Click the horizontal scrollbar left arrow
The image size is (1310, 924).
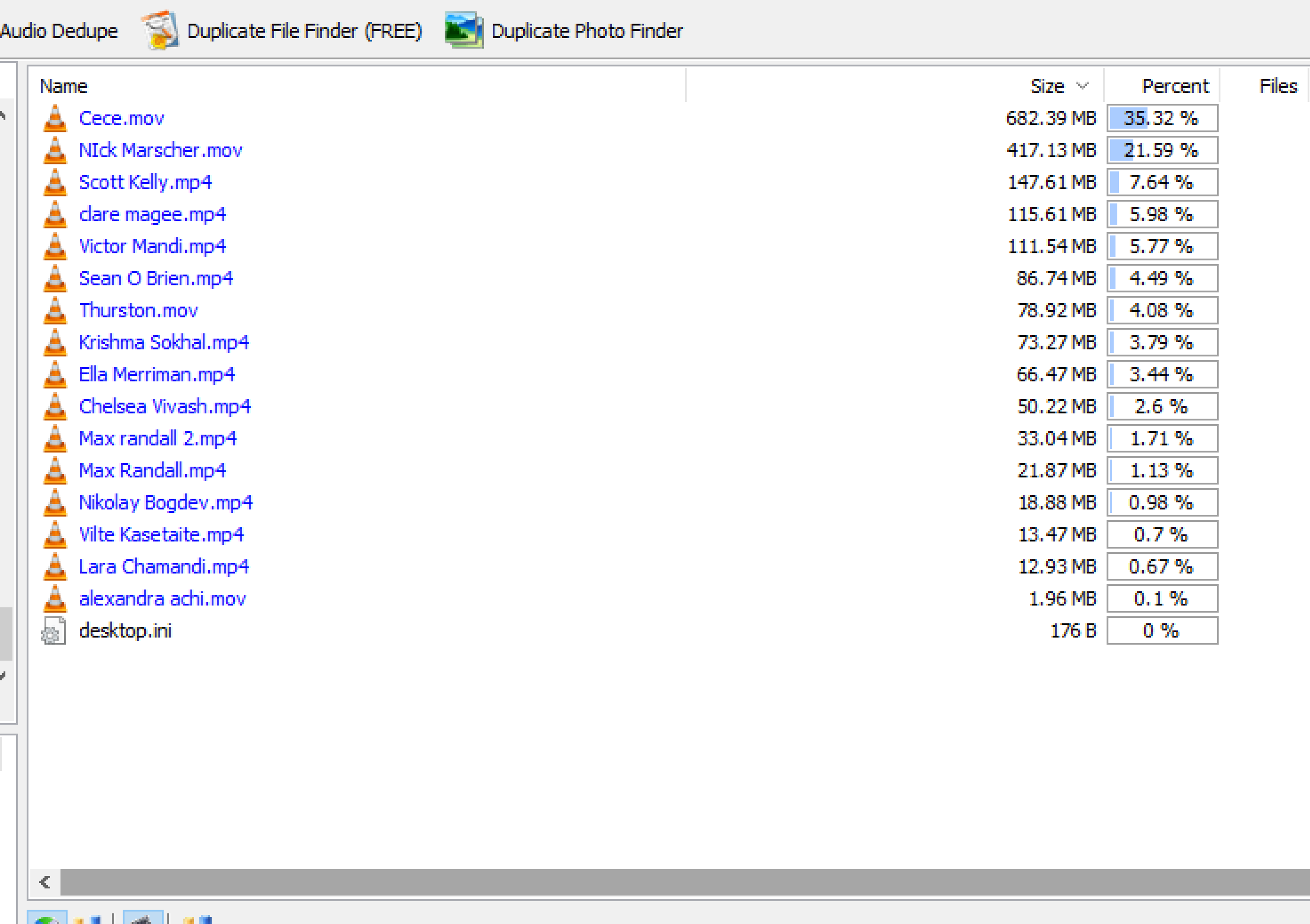(x=45, y=882)
